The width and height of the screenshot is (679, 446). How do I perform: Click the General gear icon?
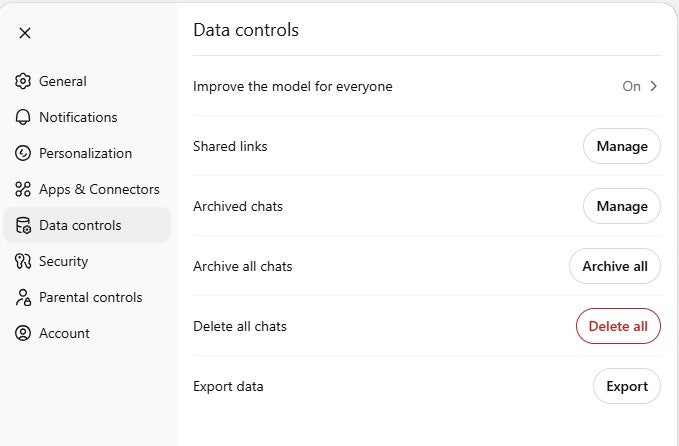[x=23, y=81]
